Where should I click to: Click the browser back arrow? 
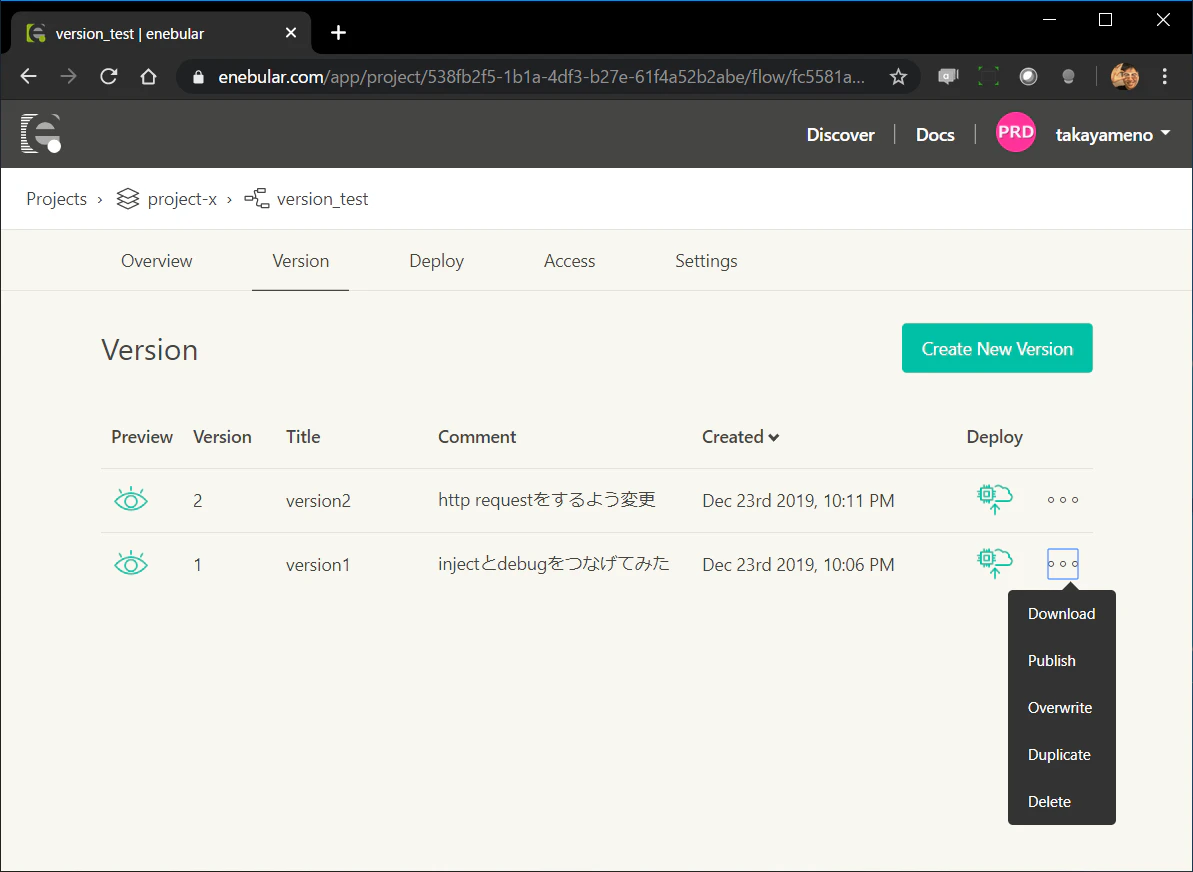[28, 76]
